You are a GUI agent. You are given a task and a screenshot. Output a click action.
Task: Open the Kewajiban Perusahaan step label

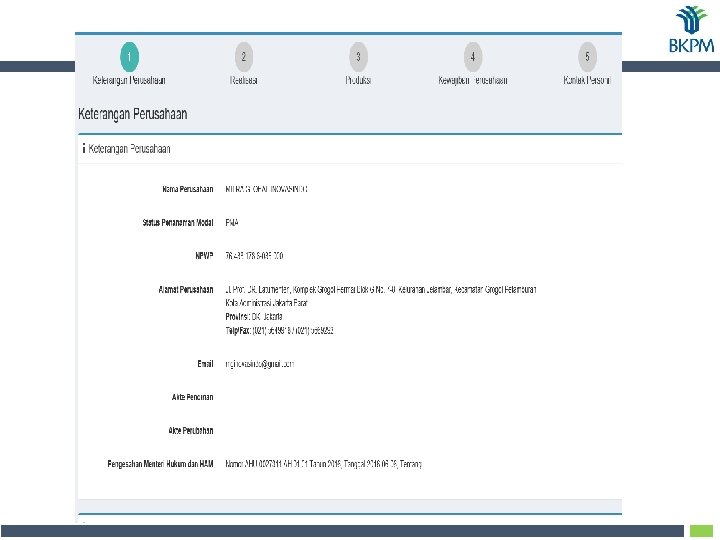(x=473, y=80)
